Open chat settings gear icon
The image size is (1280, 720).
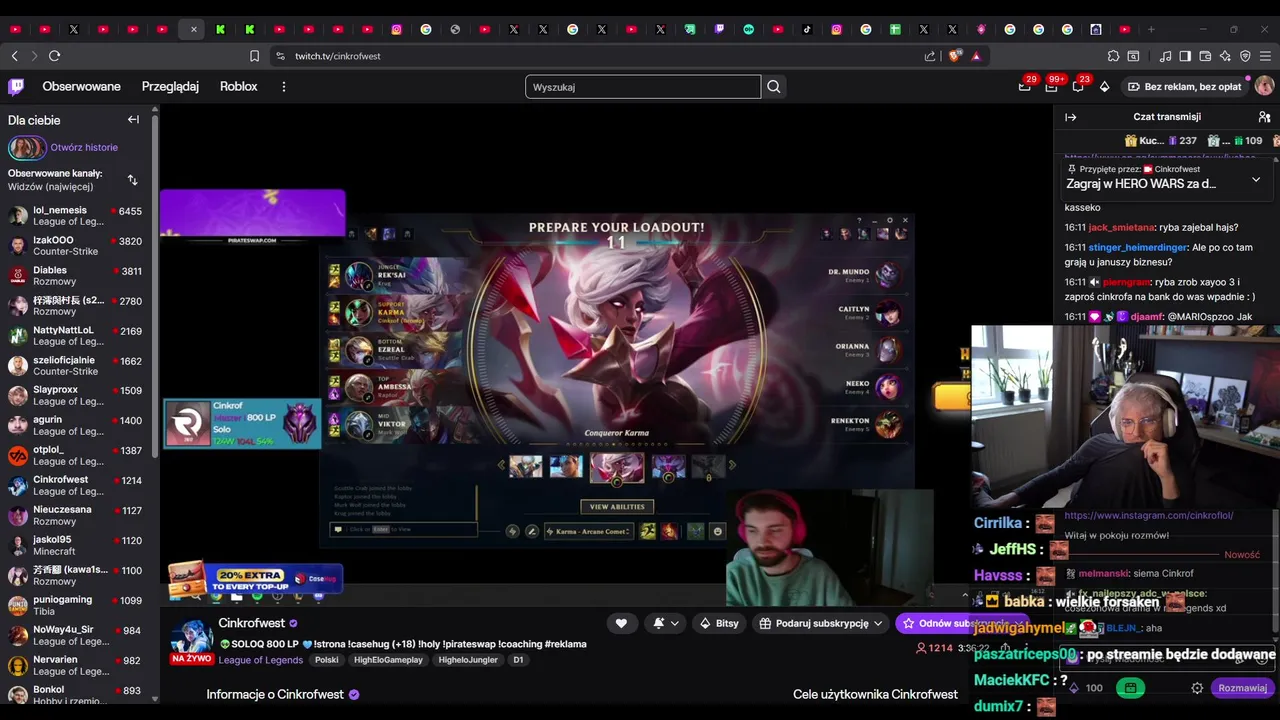[1197, 688]
